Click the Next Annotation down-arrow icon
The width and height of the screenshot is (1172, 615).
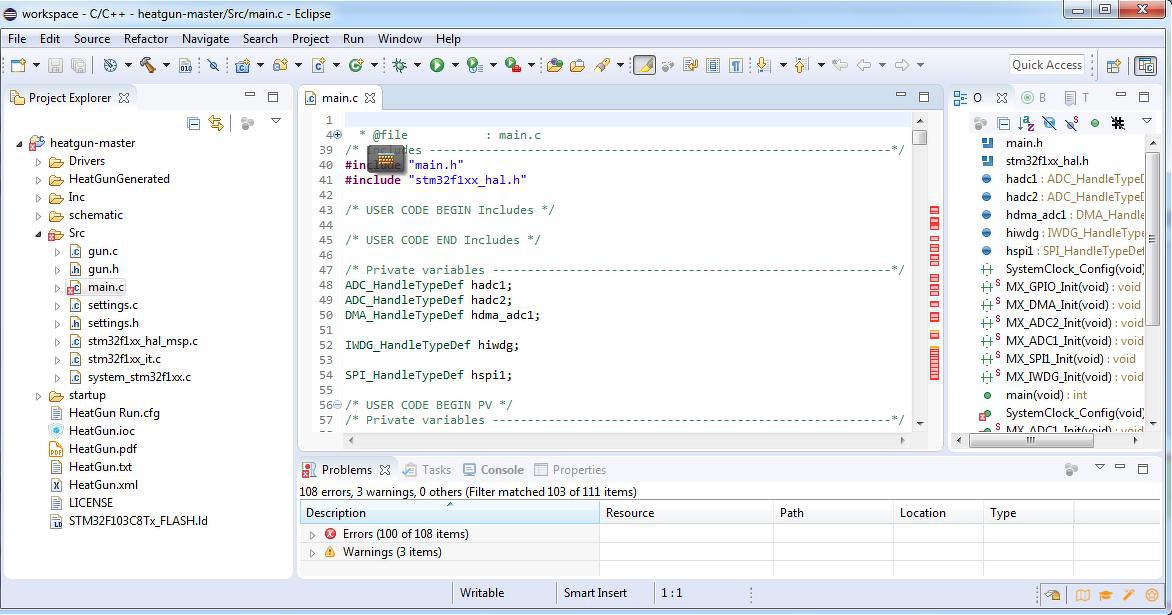point(762,65)
